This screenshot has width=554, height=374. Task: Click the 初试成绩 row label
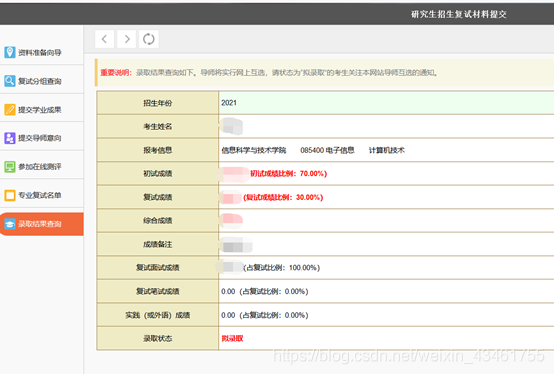coord(158,173)
